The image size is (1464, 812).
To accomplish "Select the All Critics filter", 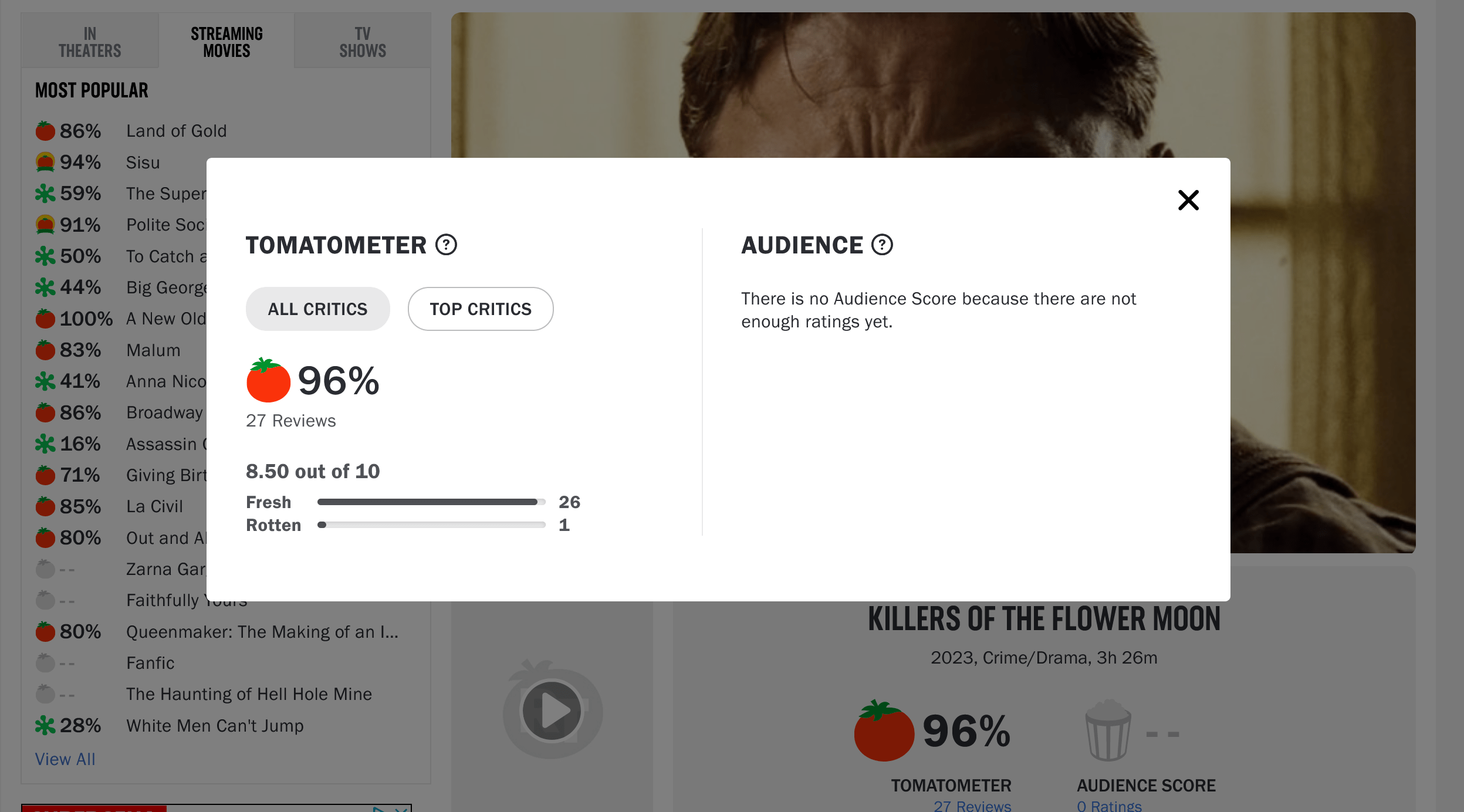I will [x=317, y=309].
